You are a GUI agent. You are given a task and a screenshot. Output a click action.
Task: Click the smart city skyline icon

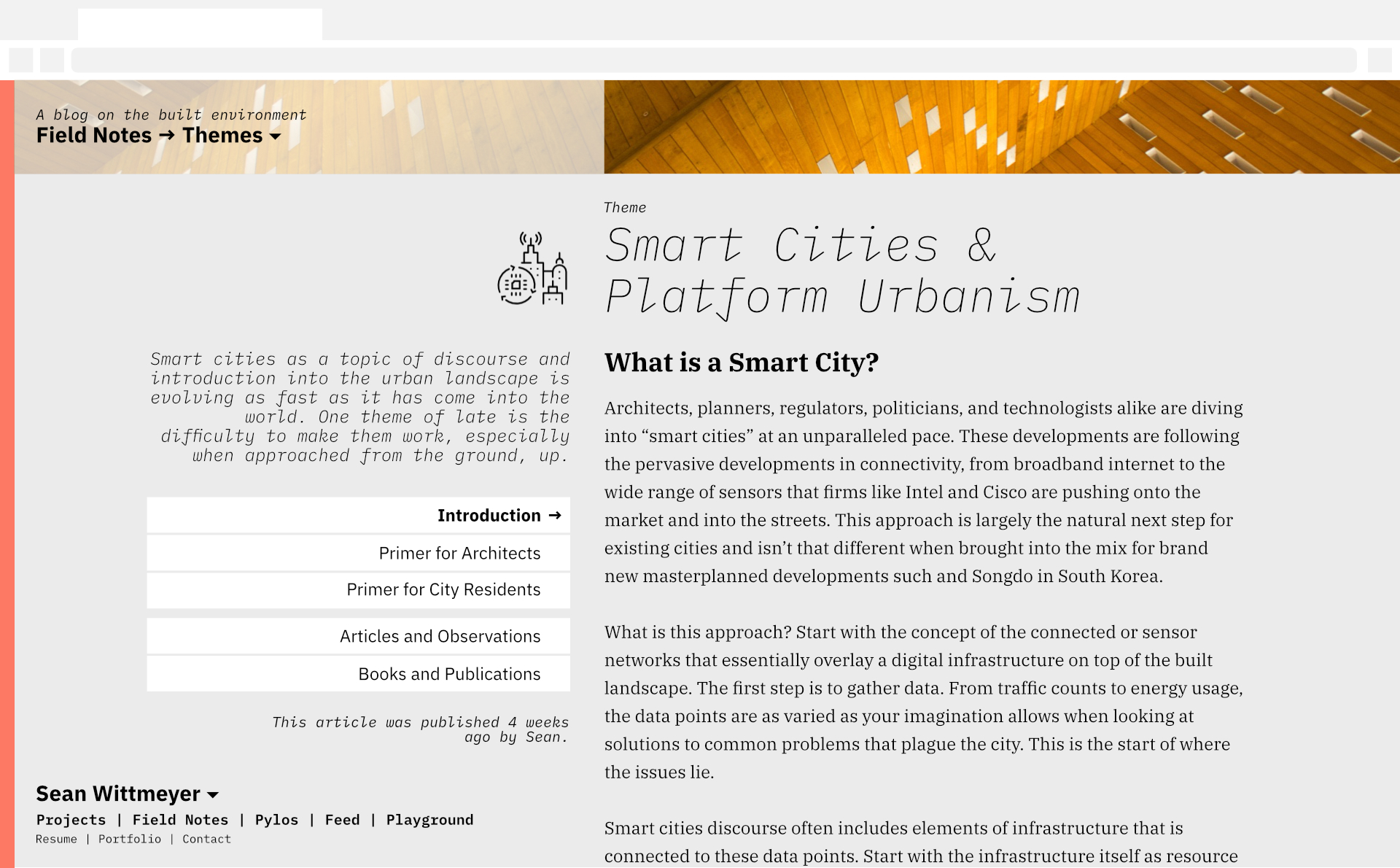coord(532,268)
